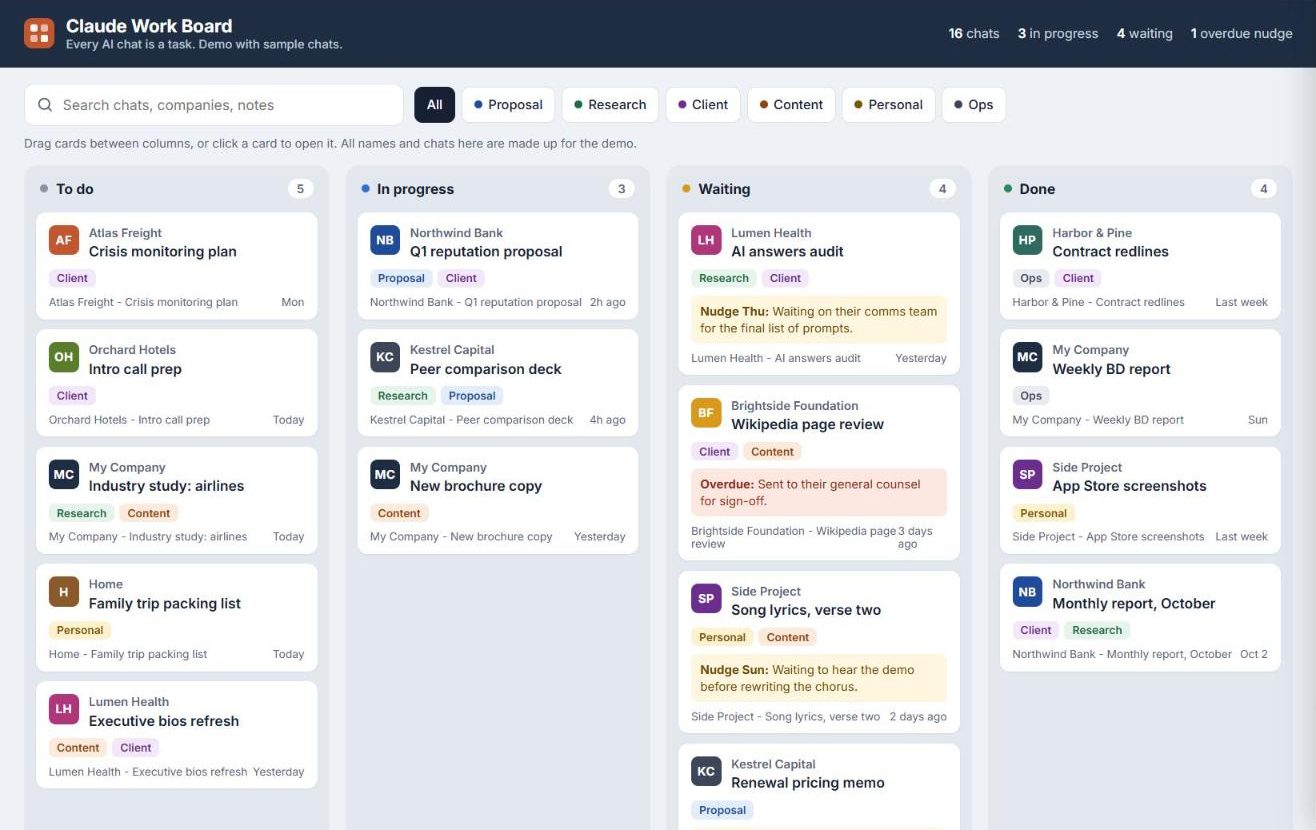Image resolution: width=1316 pixels, height=830 pixels.
Task: Click the Personal tag on Family trip packing list
Action: click(x=80, y=630)
